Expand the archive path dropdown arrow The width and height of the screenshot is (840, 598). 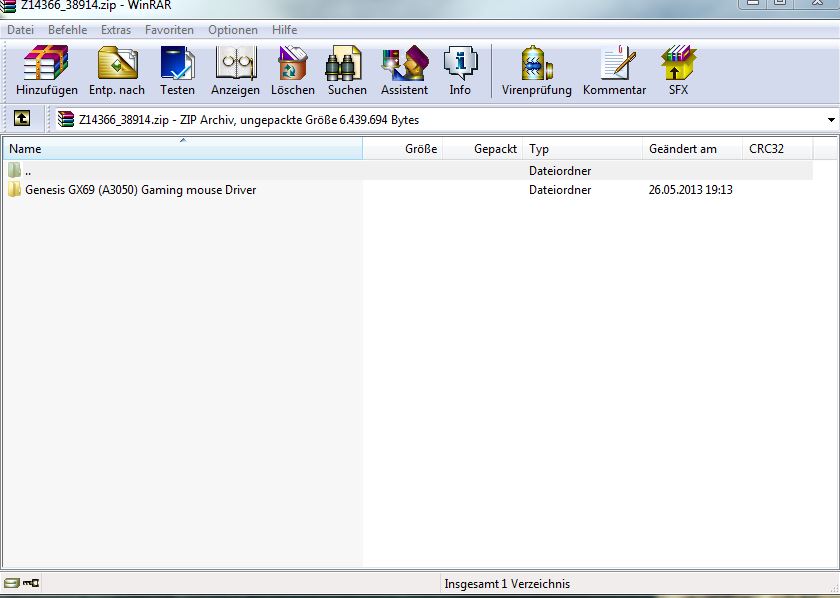click(x=831, y=119)
